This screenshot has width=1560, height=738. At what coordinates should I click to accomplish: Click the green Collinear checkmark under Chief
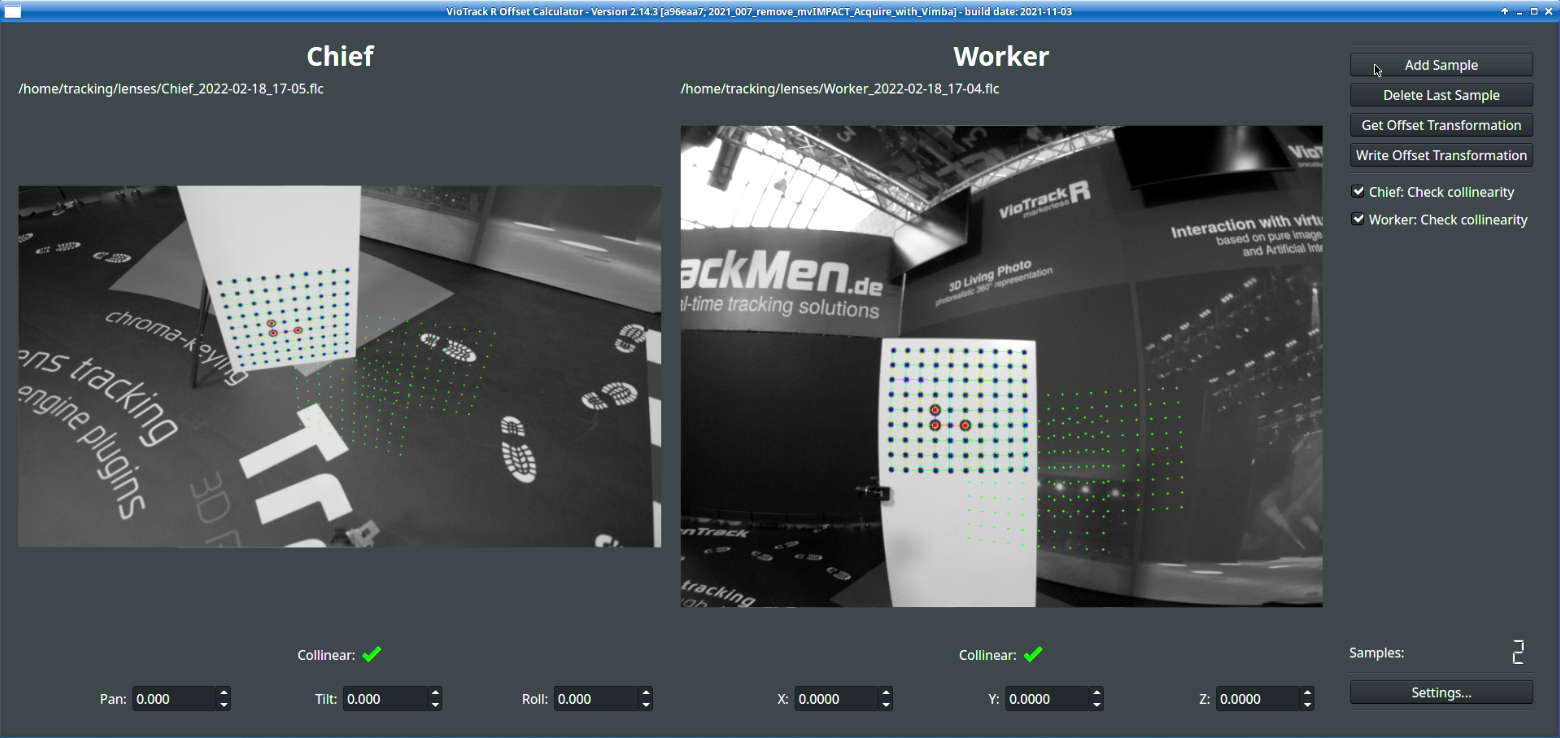(372, 655)
